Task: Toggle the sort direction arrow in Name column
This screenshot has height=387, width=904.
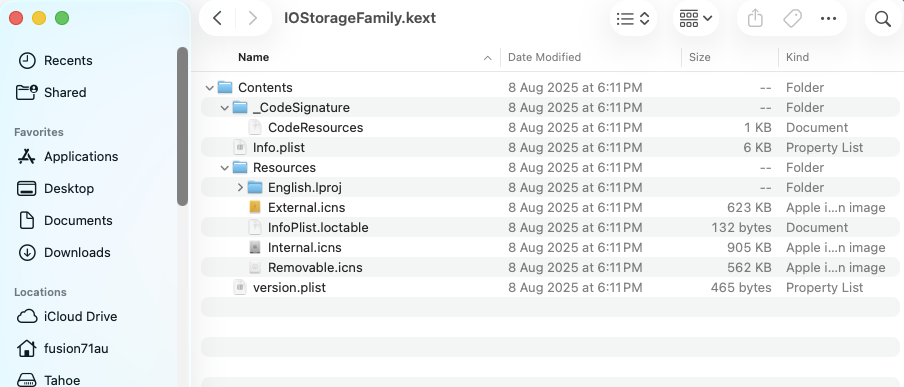Action: point(487,58)
